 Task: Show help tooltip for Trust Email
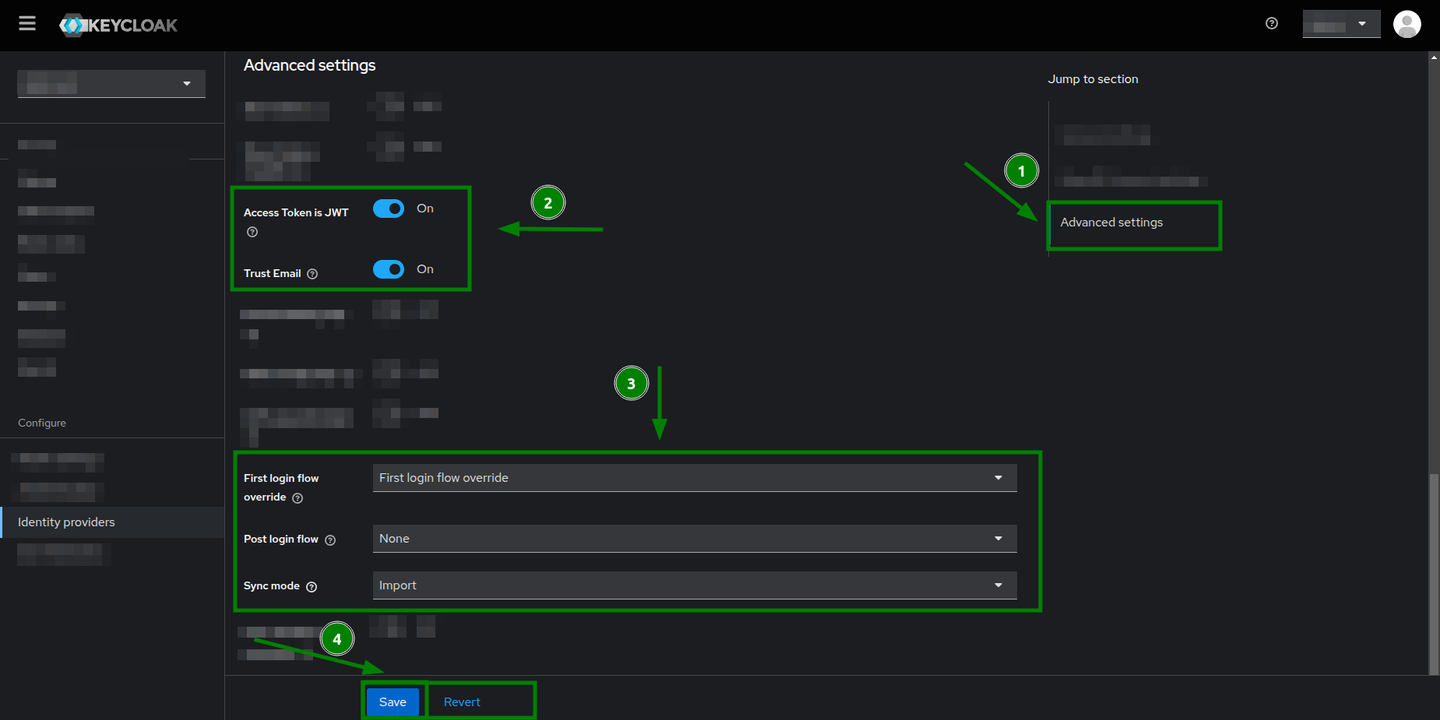(311, 271)
